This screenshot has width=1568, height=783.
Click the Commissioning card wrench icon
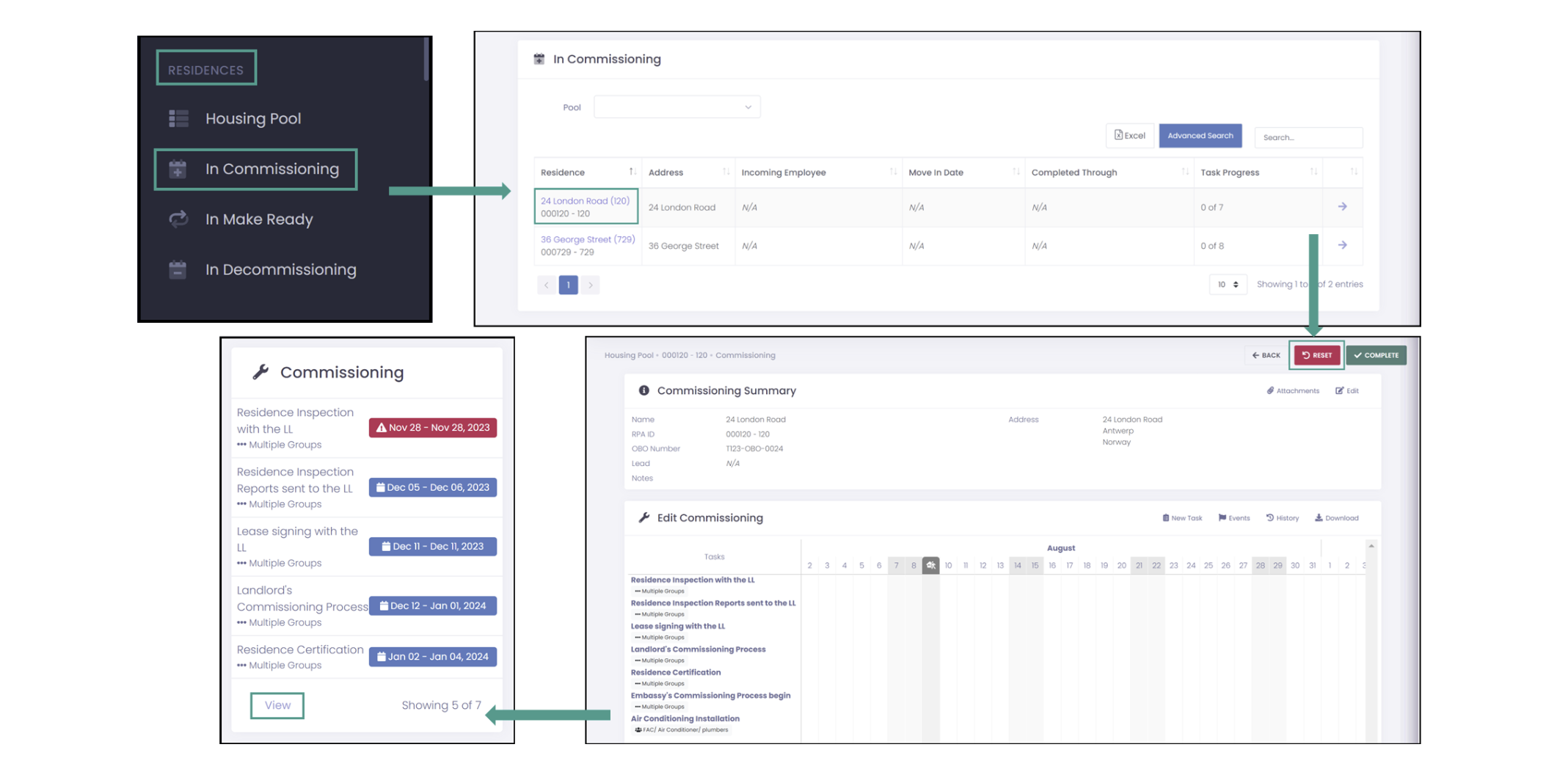click(x=260, y=372)
